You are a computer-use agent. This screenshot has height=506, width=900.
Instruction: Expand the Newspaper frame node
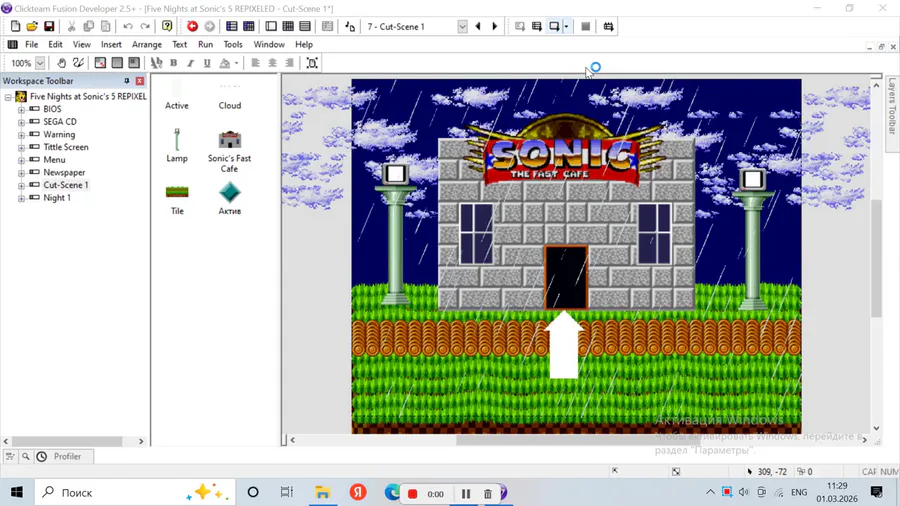(21, 173)
